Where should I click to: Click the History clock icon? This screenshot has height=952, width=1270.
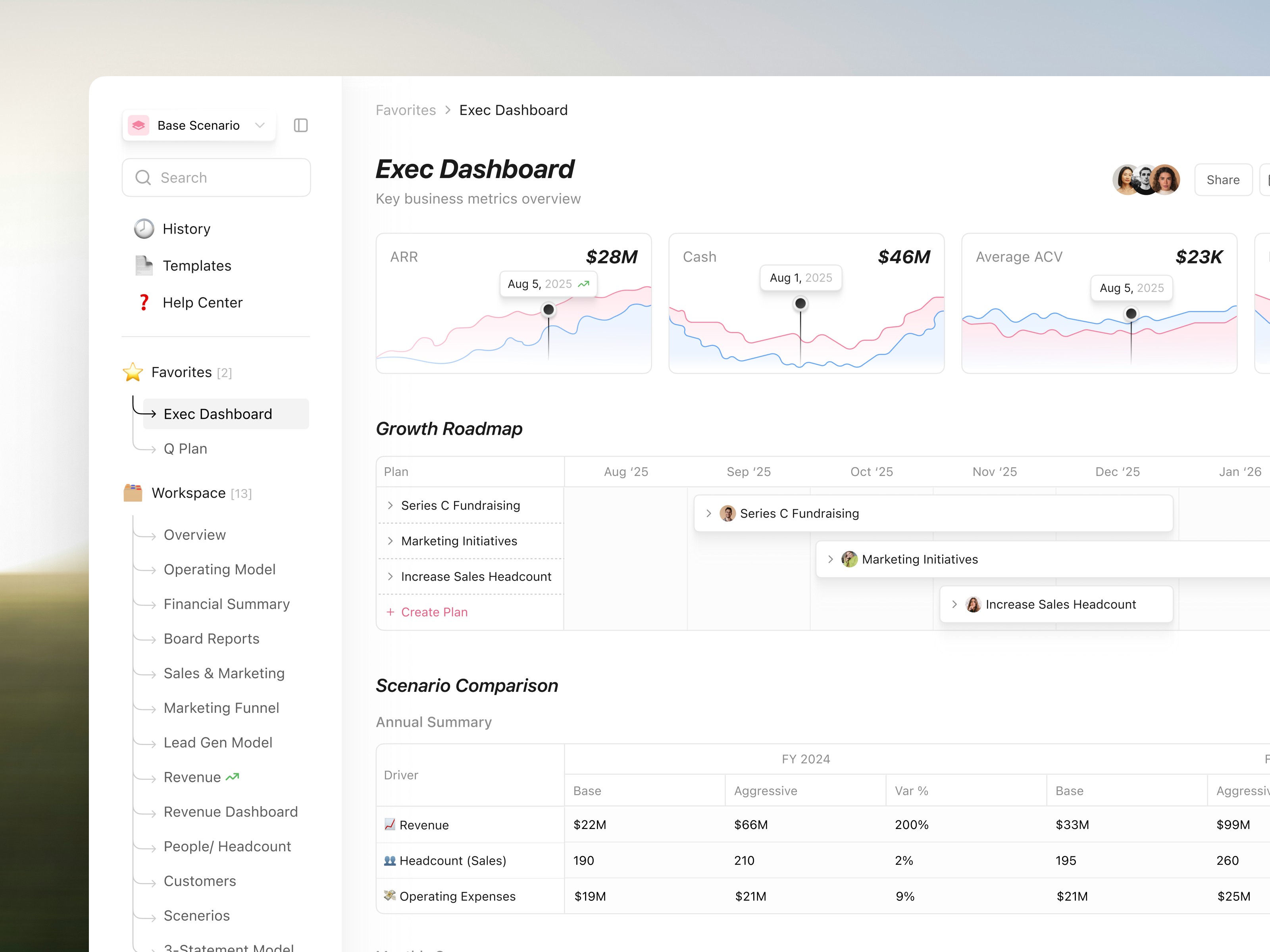144,228
